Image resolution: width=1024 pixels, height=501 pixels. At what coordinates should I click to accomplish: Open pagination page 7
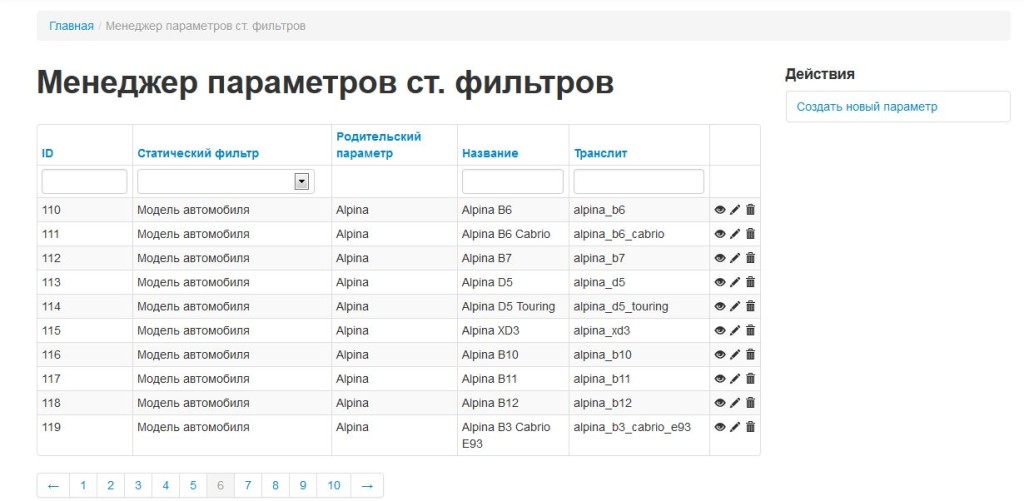[x=248, y=485]
